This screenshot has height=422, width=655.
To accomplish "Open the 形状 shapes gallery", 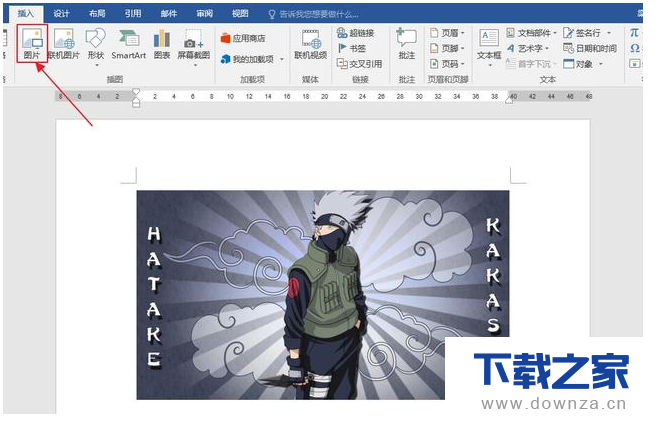I will [x=96, y=47].
